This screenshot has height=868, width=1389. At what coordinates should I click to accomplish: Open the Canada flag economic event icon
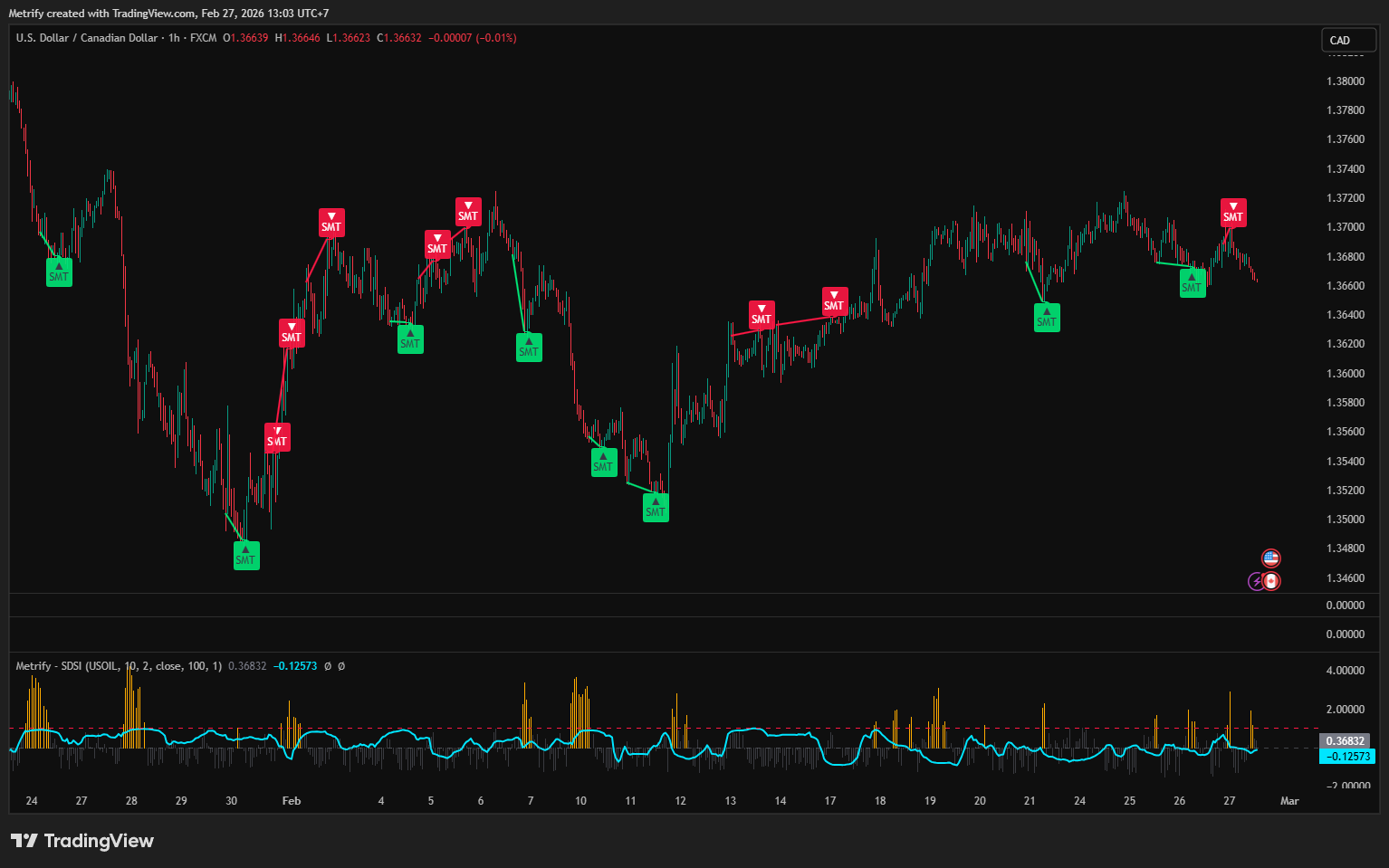pos(1271,581)
